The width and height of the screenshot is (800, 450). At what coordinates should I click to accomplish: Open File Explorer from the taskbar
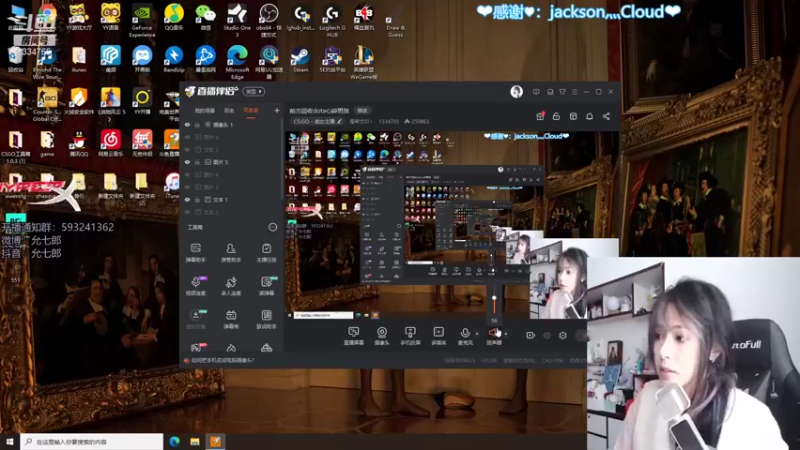click(x=195, y=441)
